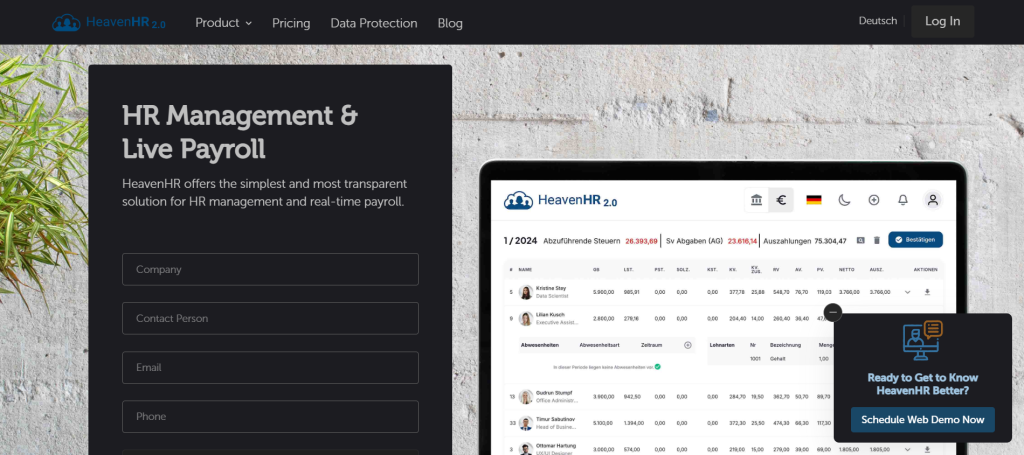Click the HeavenHR 2.0 logo in navbar
1024x455 pixels.
[x=109, y=22]
